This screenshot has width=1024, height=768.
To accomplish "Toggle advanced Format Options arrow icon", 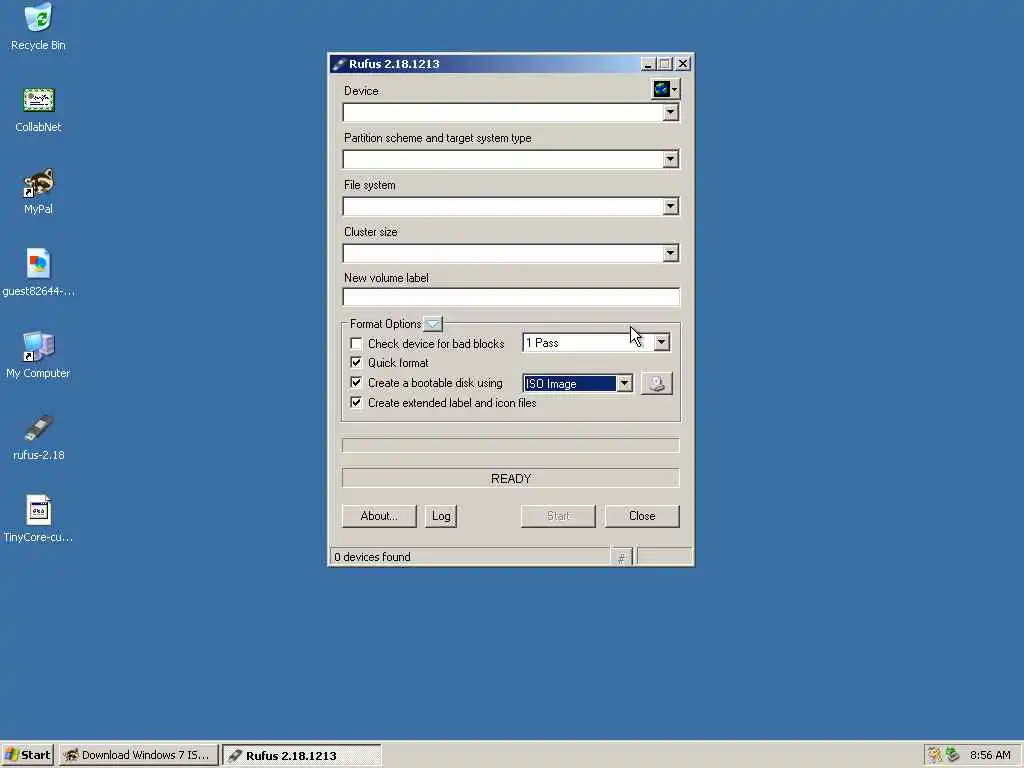I will point(432,324).
